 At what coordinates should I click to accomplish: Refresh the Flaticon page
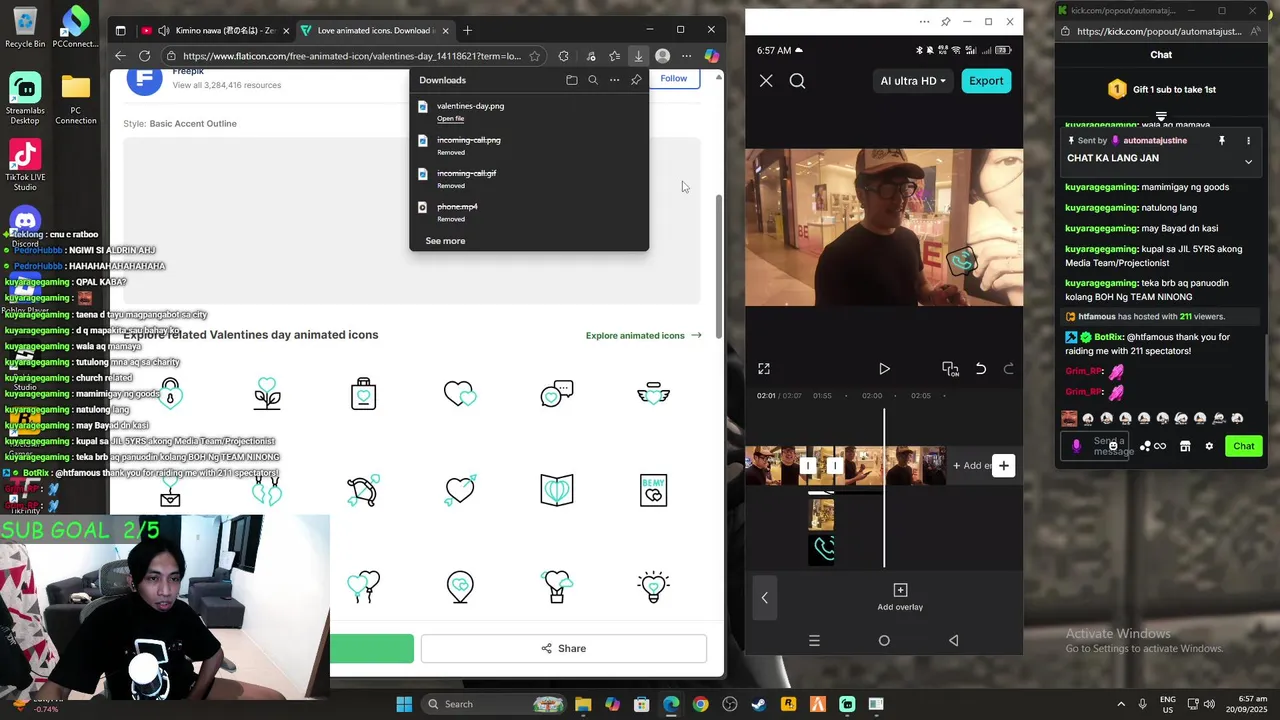click(x=145, y=56)
